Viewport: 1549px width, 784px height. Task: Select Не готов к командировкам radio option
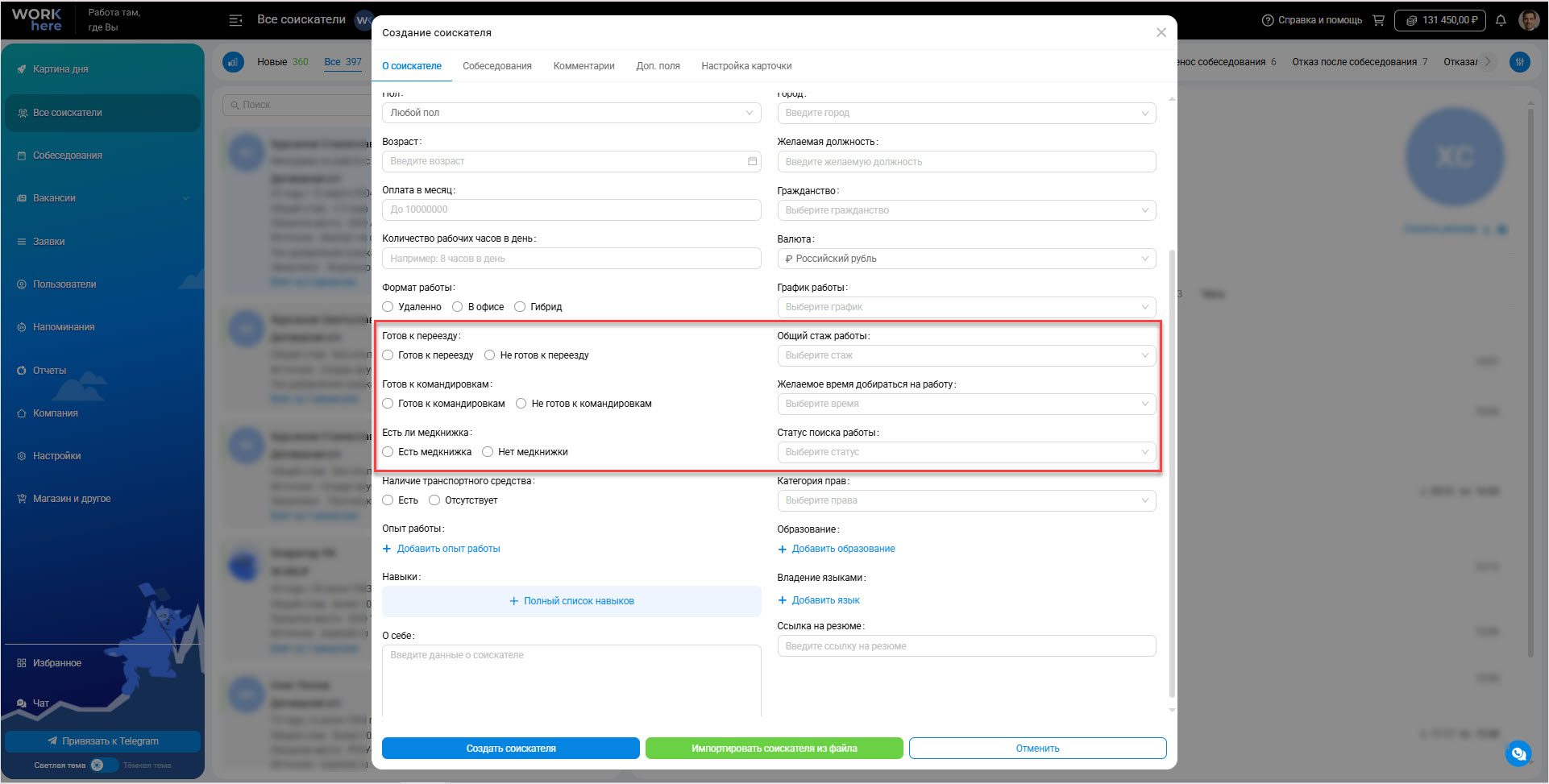[521, 404]
